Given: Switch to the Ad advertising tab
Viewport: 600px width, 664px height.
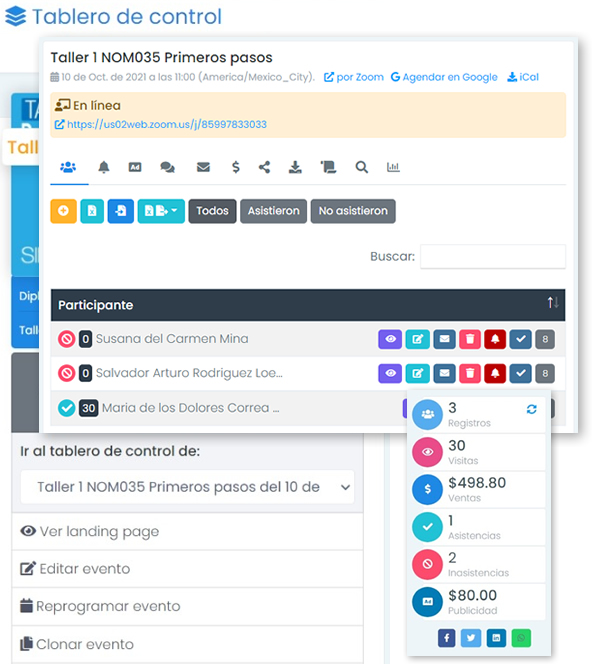Looking at the screenshot, I should (135, 167).
